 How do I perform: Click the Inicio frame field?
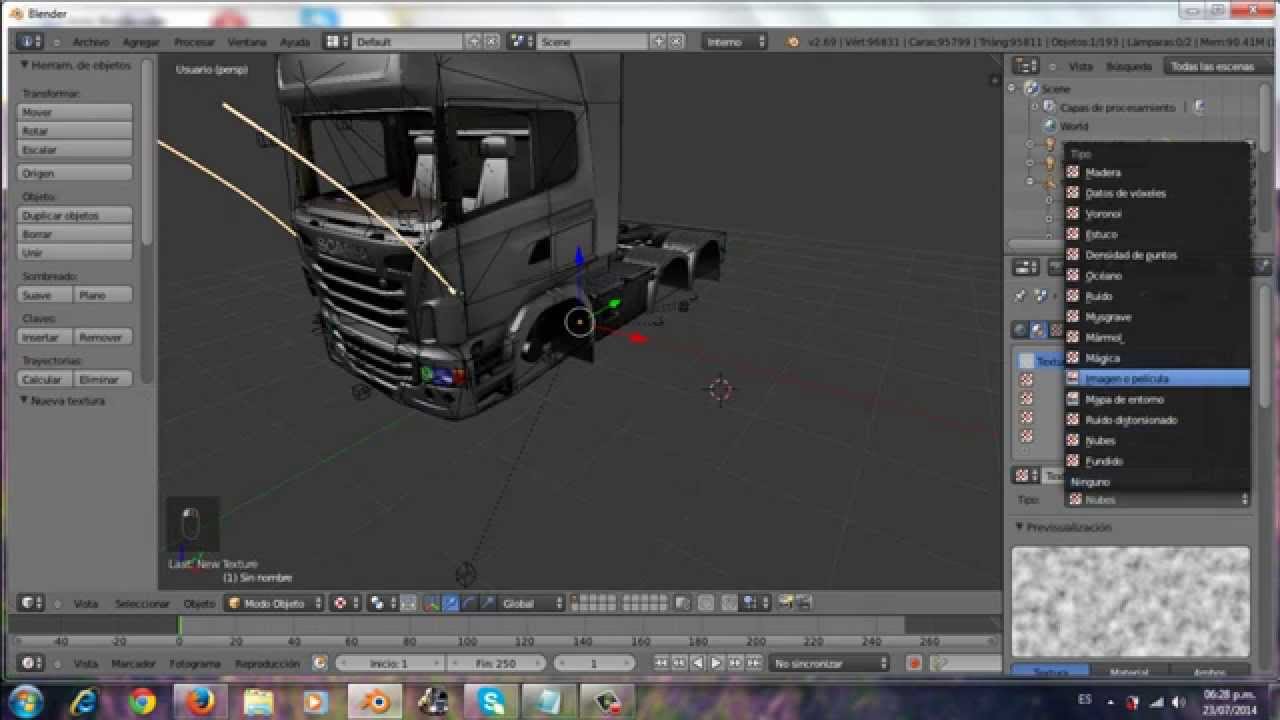click(x=390, y=663)
